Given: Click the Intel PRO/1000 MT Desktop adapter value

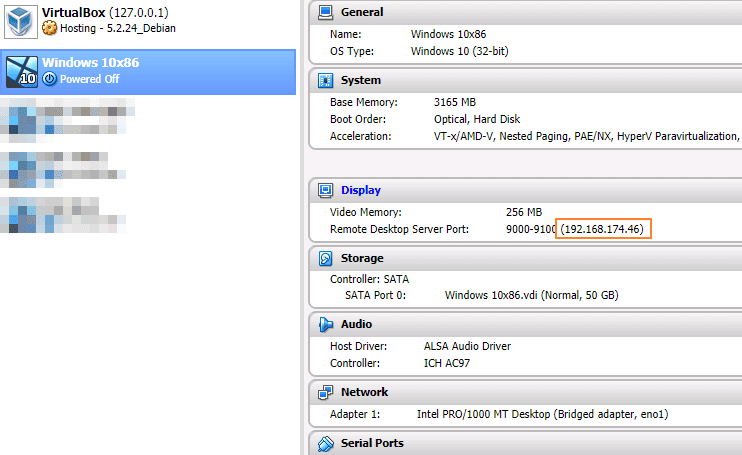Looking at the screenshot, I should click(x=542, y=414).
